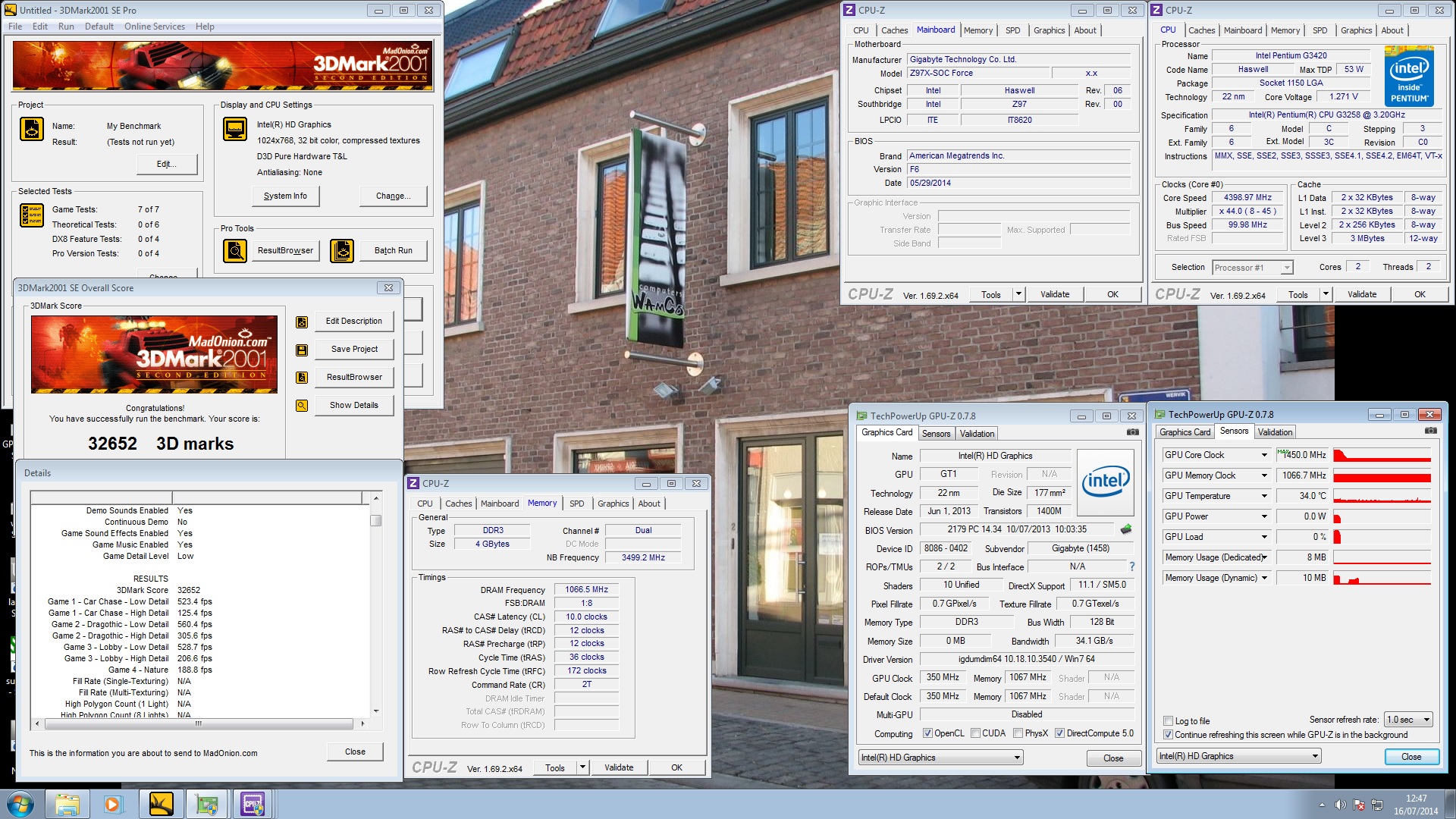Viewport: 1456px width, 819px height.
Task: Open Tools dropdown arrow in Mainboard CPU-Z
Action: click(1018, 294)
